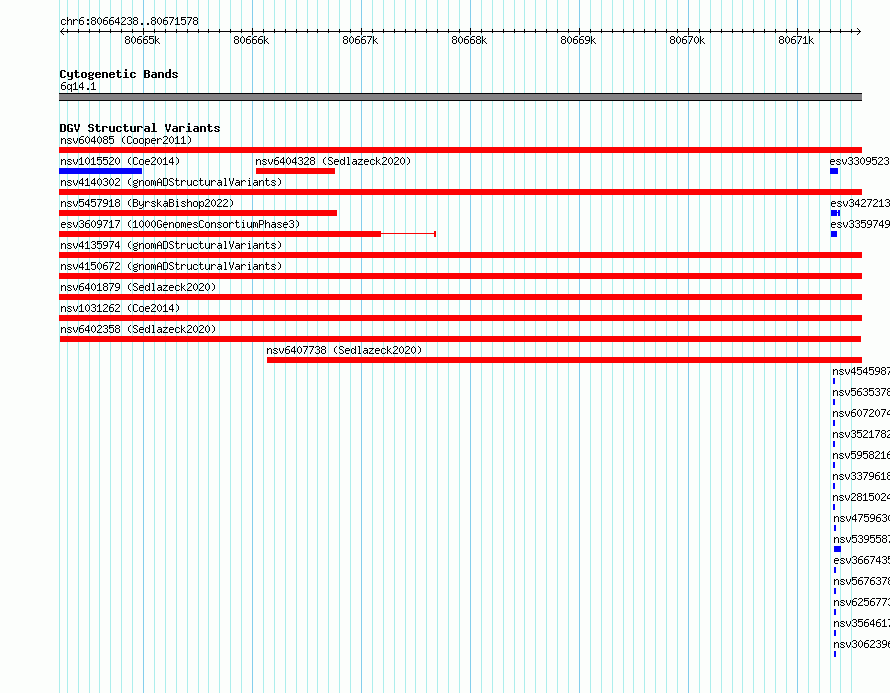Select the esv3609717 1000Genomes label
Screen dimensions: 890x693
pos(180,224)
